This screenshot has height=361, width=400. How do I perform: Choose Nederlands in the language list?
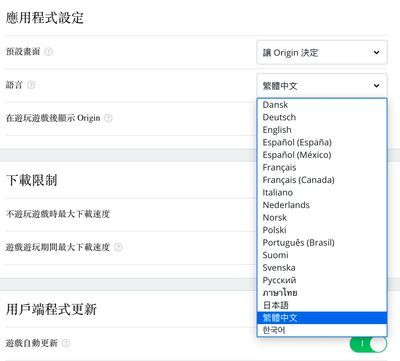[x=322, y=205]
